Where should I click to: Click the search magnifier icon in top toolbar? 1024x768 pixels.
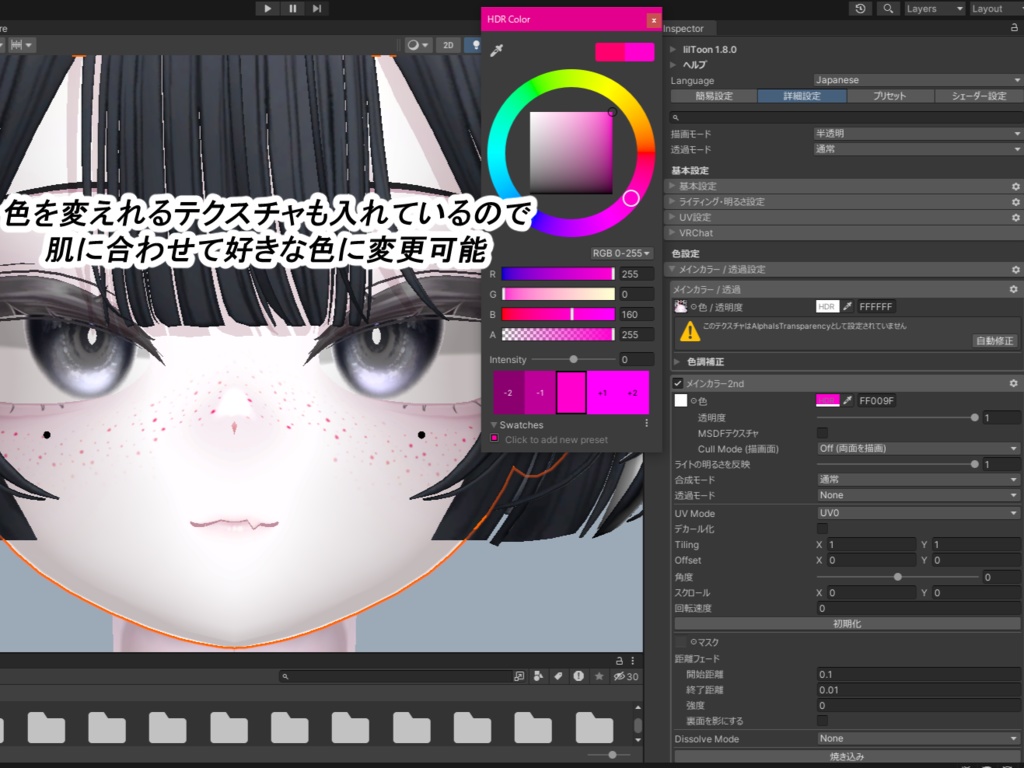[x=888, y=9]
